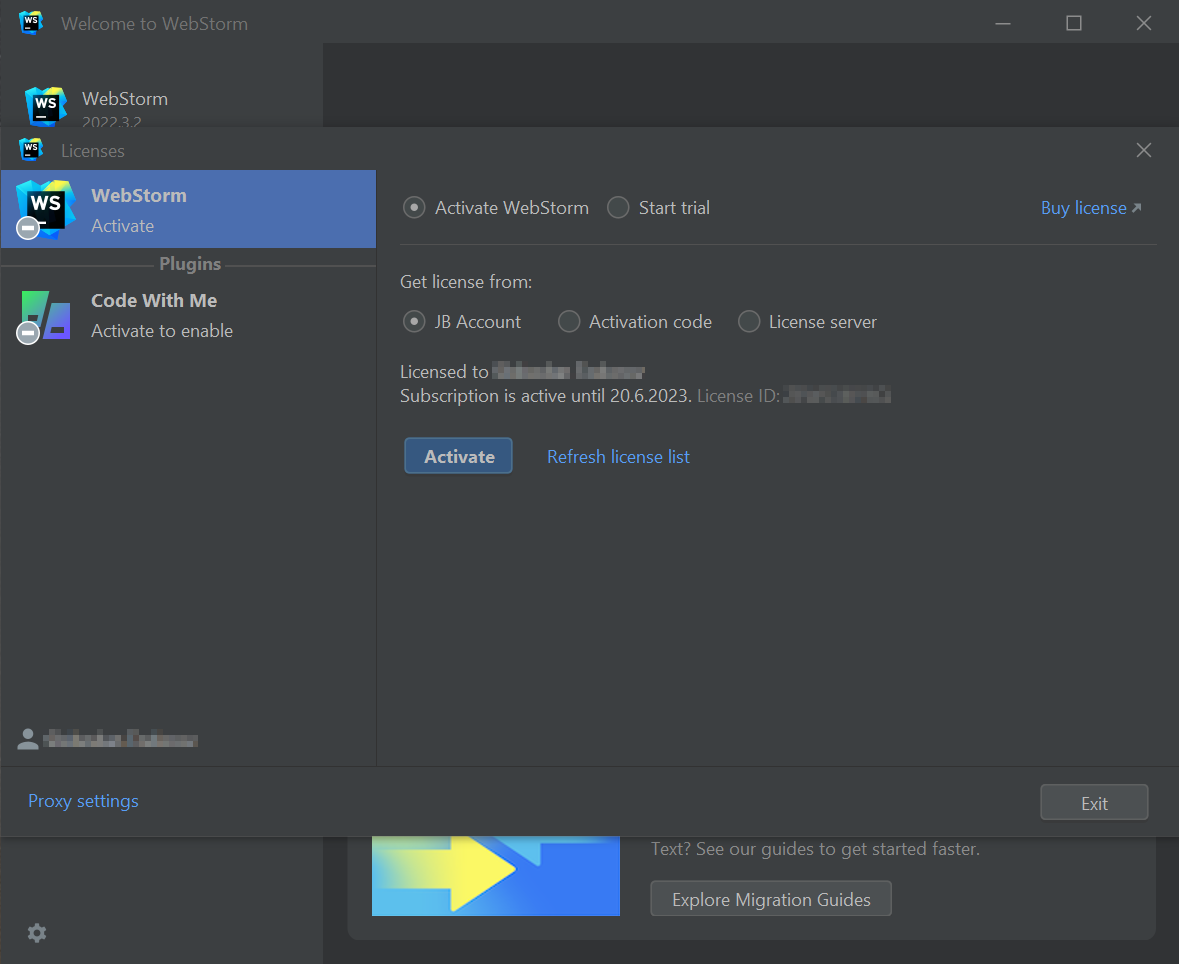This screenshot has height=964, width=1179.
Task: Open Proxy settings
Action: coord(83,801)
